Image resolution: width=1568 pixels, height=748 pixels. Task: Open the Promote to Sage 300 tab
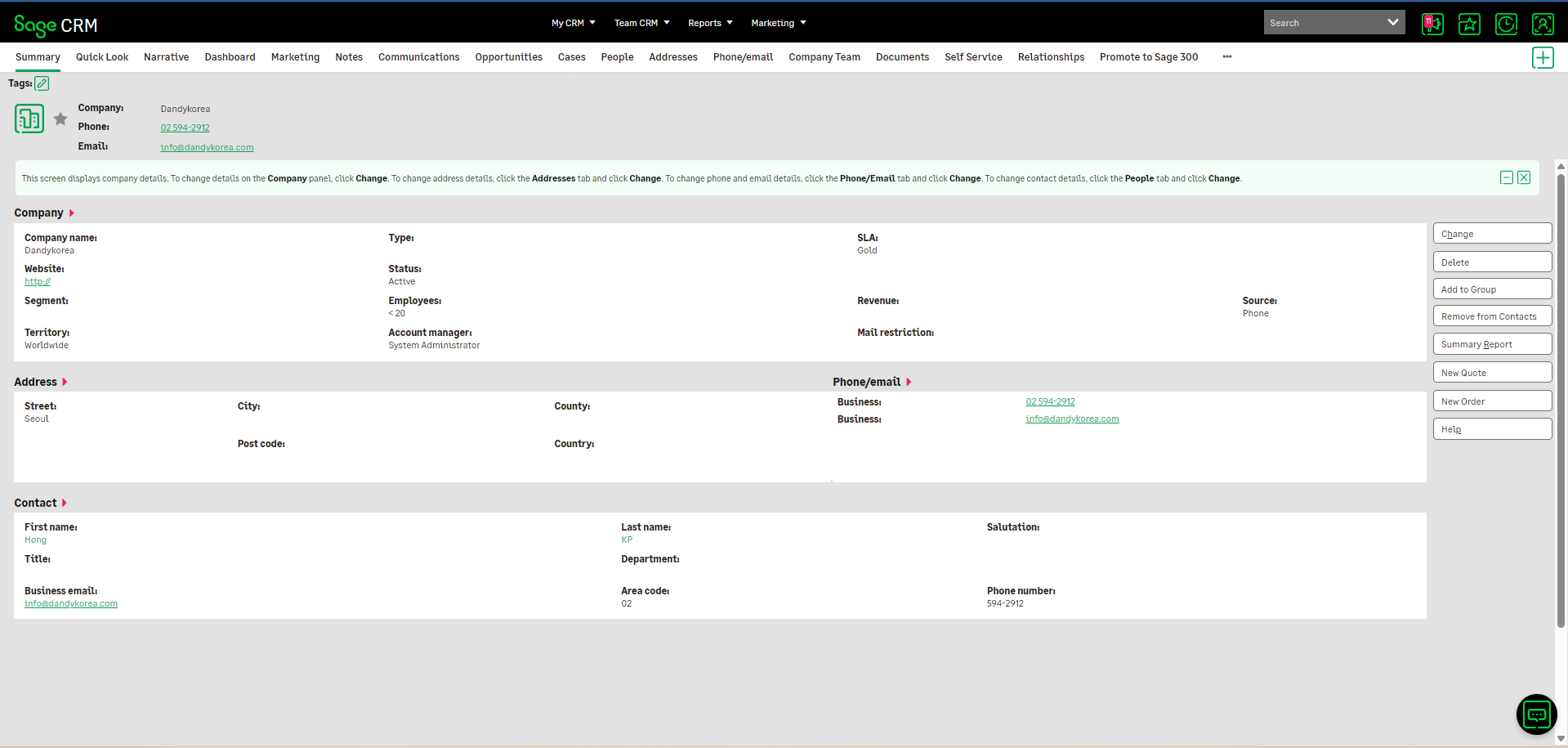pos(1148,57)
